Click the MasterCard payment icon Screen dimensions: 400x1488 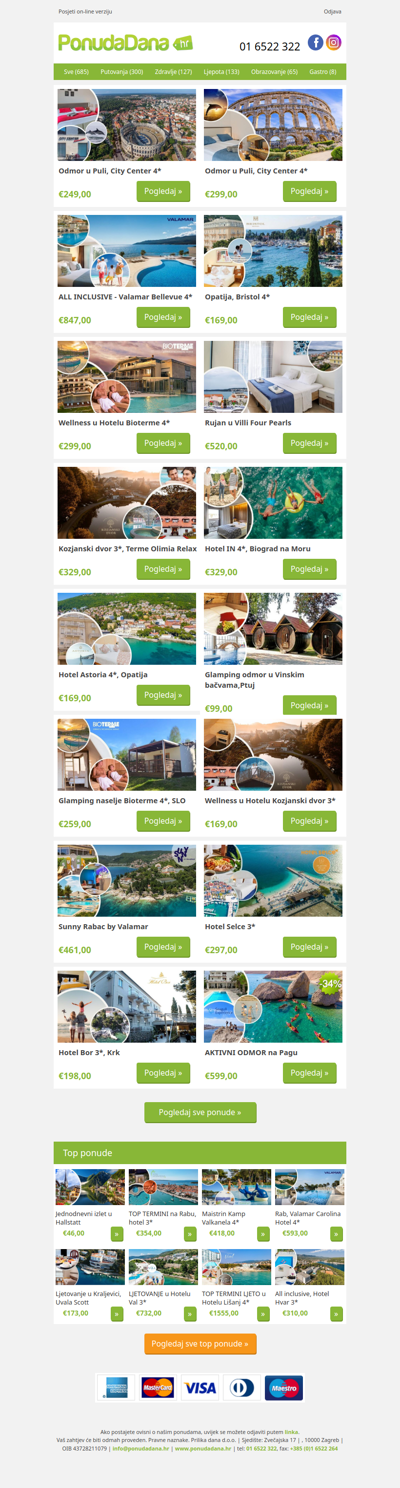click(158, 1388)
